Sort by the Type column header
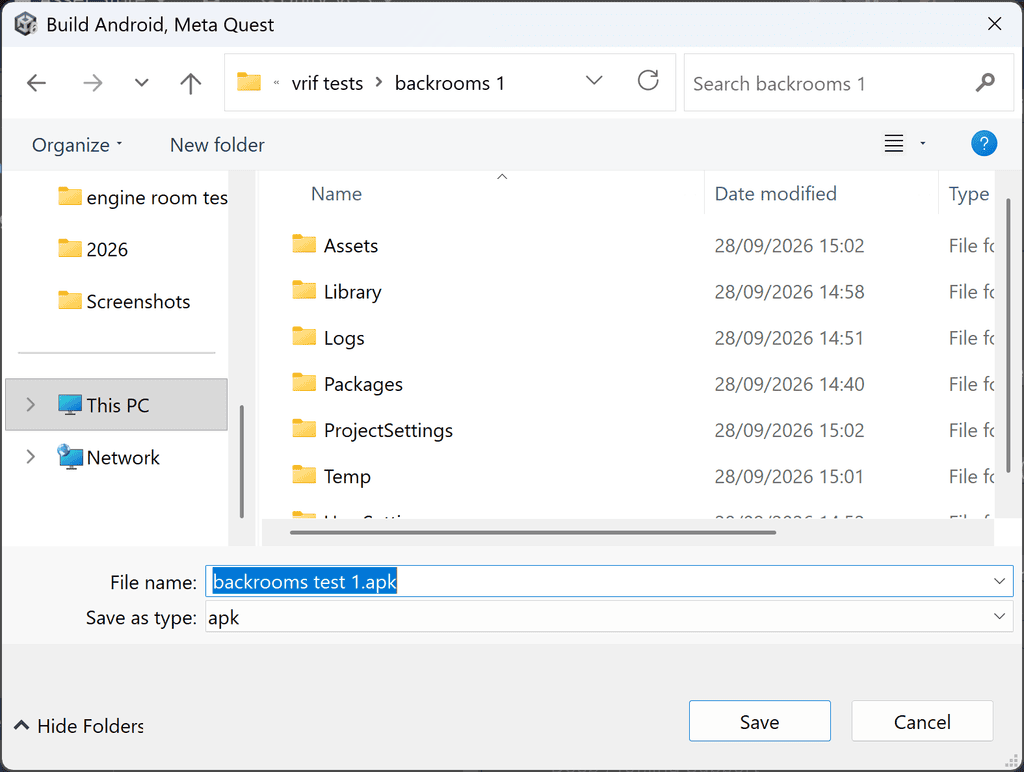The height and width of the screenshot is (772, 1024). (x=968, y=194)
